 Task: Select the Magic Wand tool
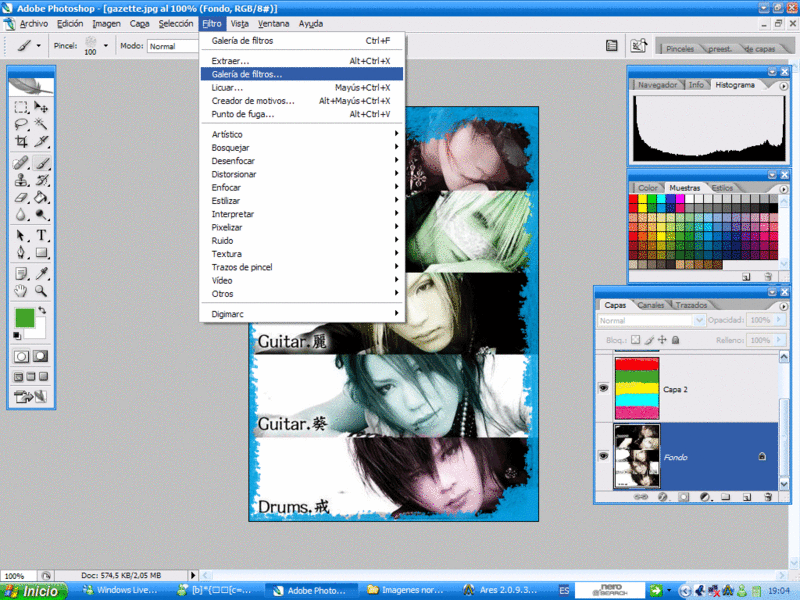click(41, 124)
